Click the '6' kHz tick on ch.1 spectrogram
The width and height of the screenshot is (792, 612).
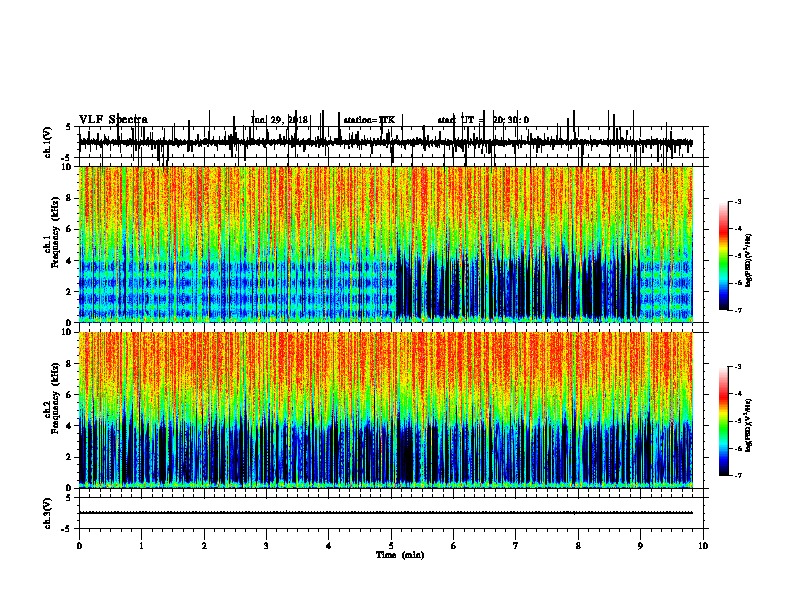(x=70, y=229)
